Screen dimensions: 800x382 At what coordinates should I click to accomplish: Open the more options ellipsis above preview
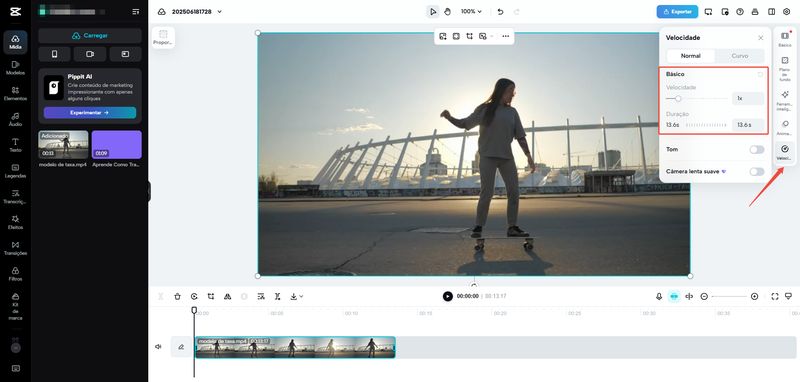pyautogui.click(x=506, y=36)
